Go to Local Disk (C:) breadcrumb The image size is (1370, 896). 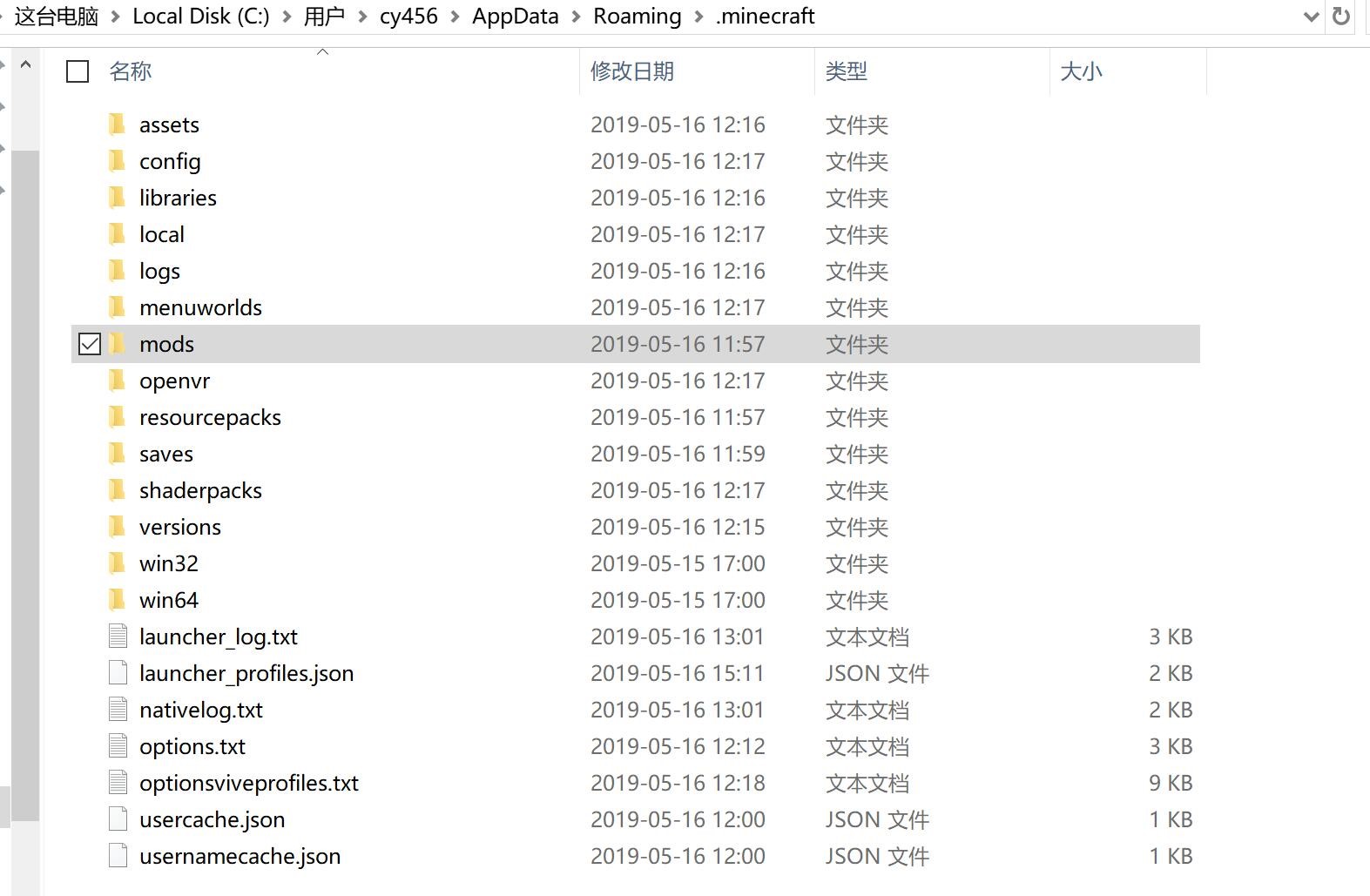click(x=200, y=17)
